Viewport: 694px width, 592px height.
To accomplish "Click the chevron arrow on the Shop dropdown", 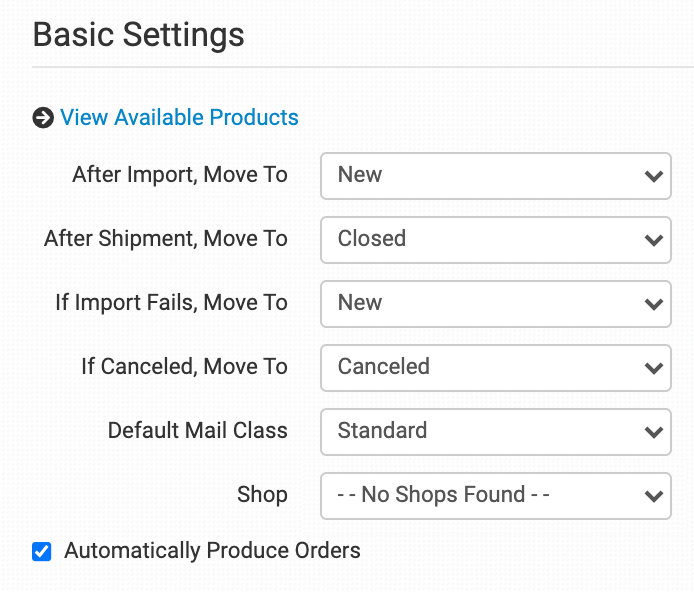I will tap(654, 496).
